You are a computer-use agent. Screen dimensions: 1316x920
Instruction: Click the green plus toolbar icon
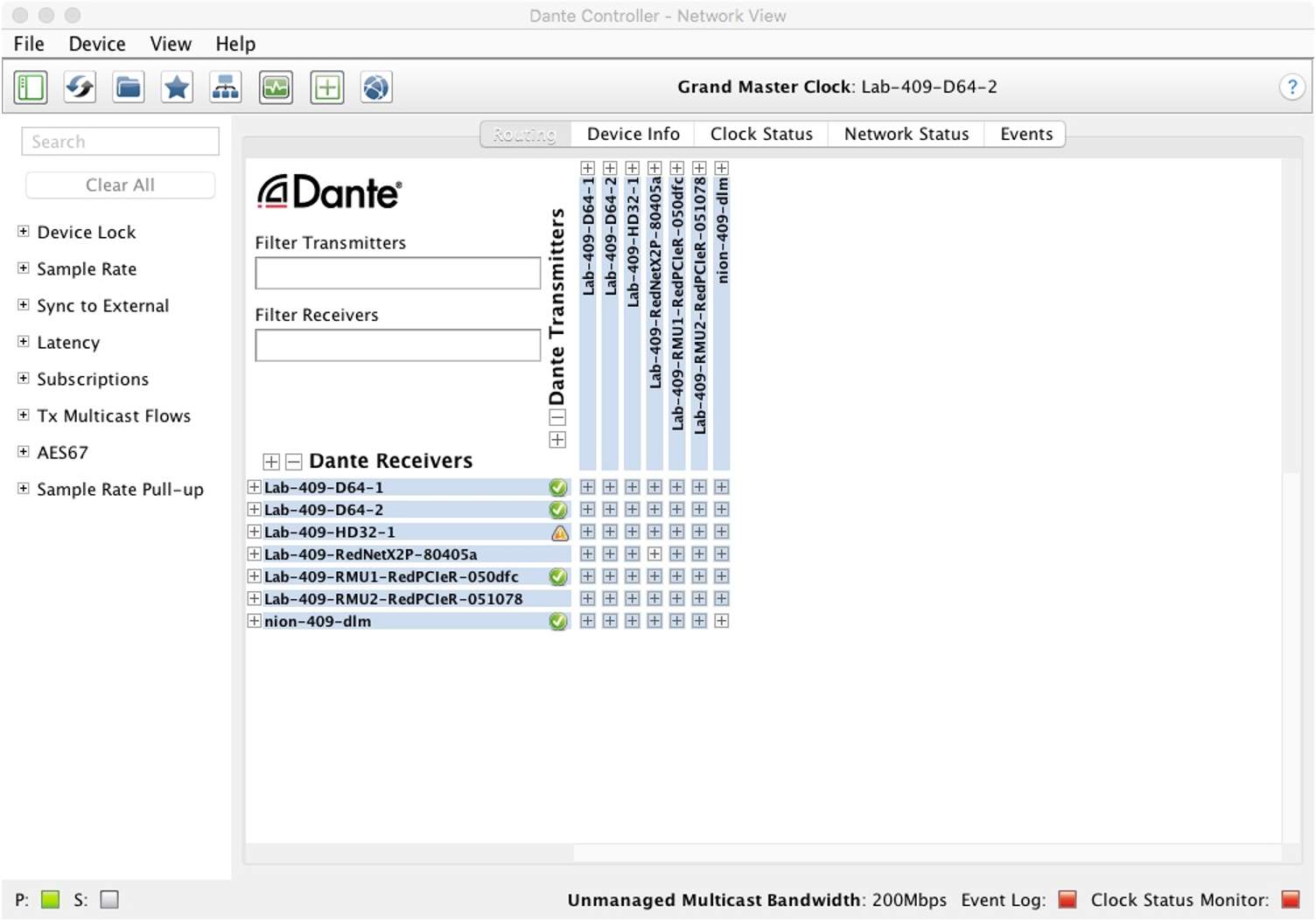tap(326, 87)
